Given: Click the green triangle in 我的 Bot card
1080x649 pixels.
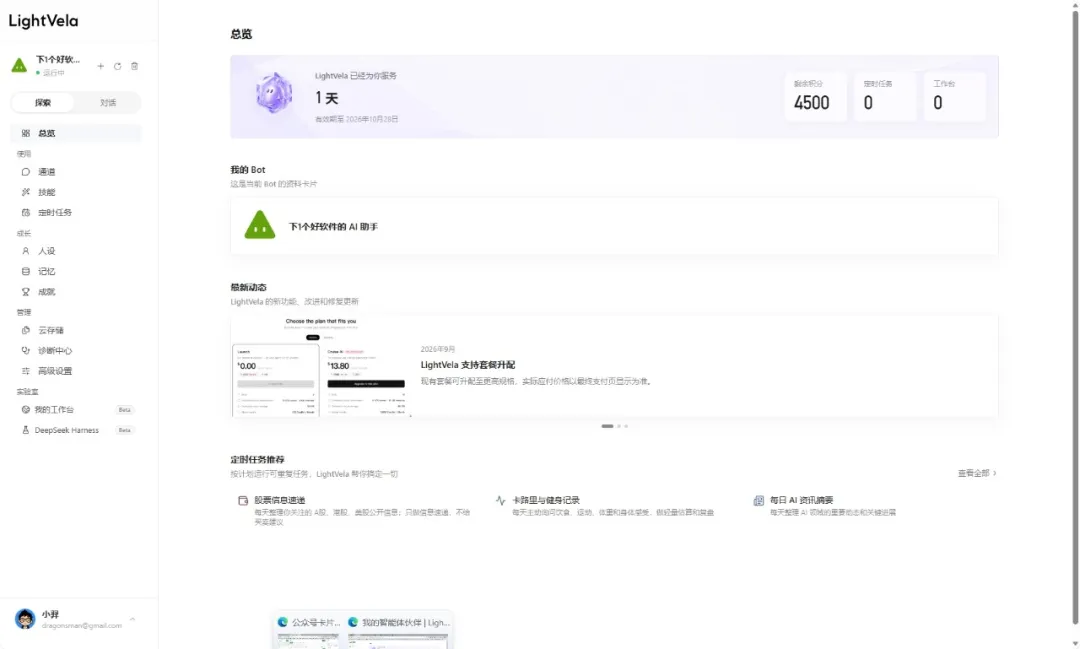Looking at the screenshot, I should point(260,225).
